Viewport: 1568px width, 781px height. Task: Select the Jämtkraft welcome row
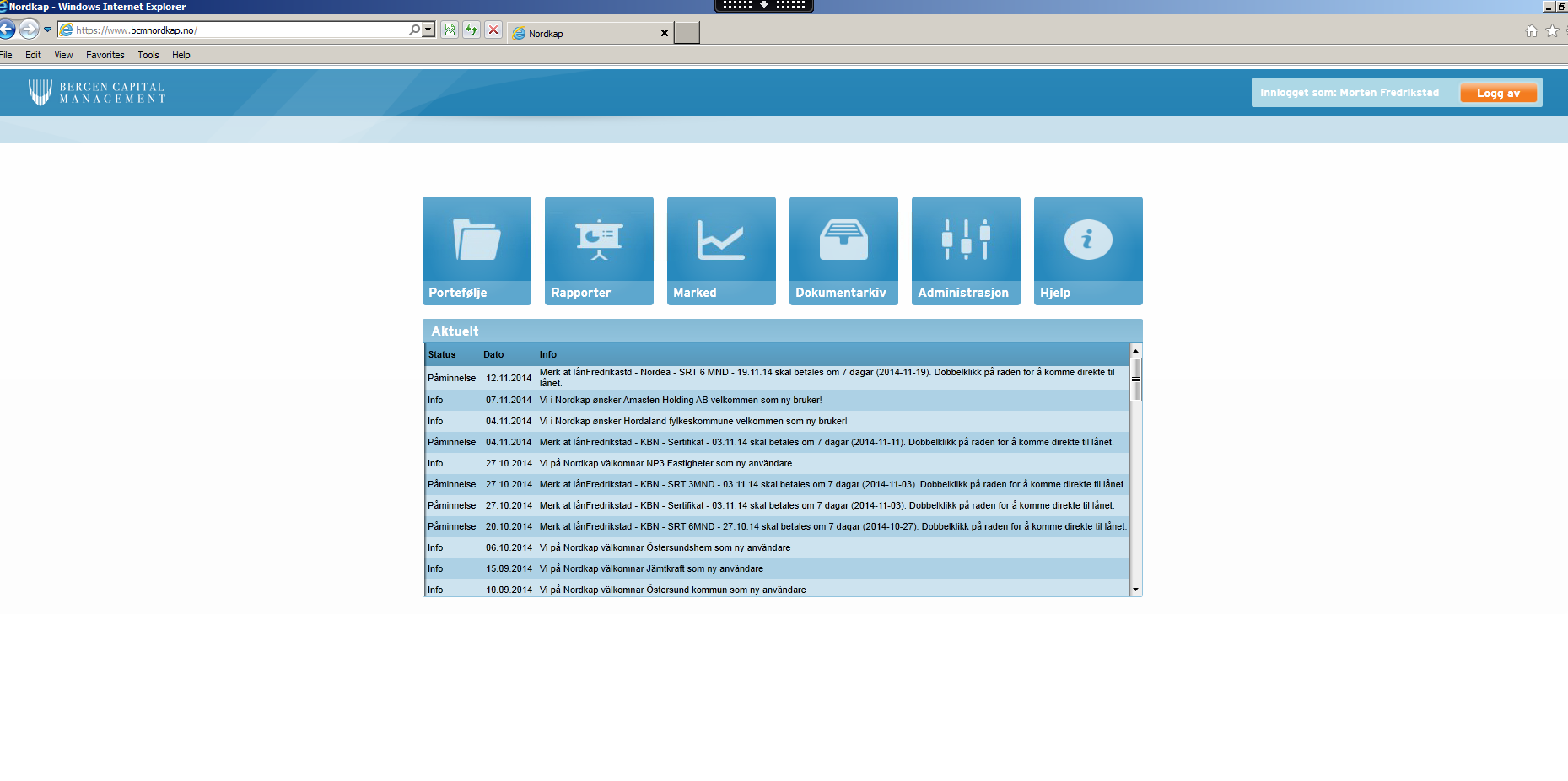tap(777, 568)
